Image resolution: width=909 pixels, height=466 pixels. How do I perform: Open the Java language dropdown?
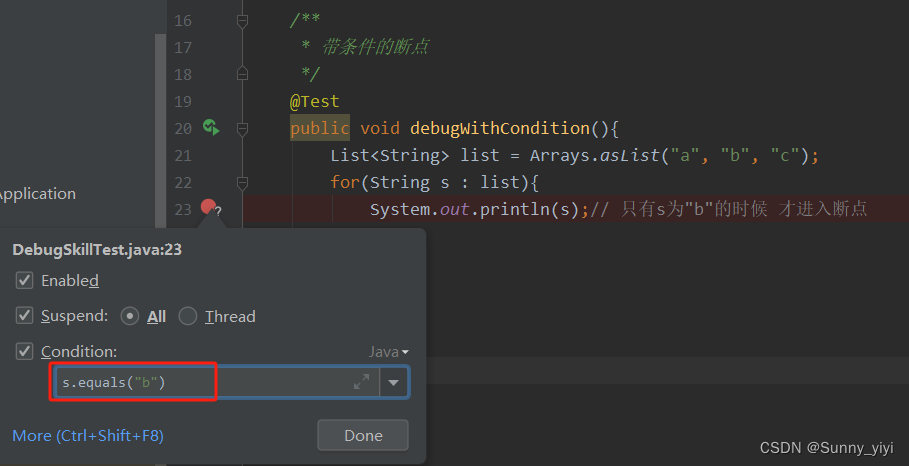point(388,352)
